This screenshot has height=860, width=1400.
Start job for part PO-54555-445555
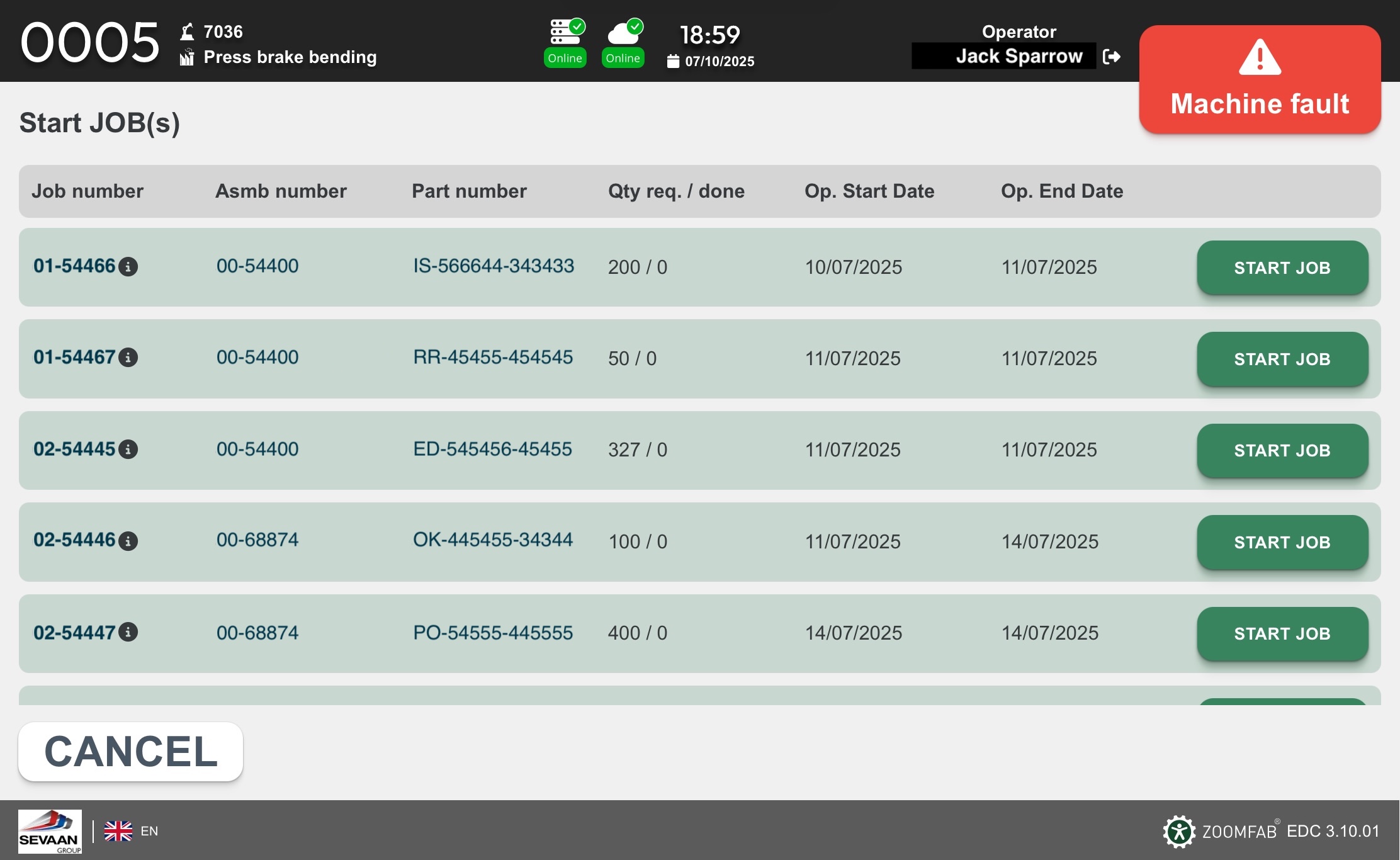tap(1282, 633)
